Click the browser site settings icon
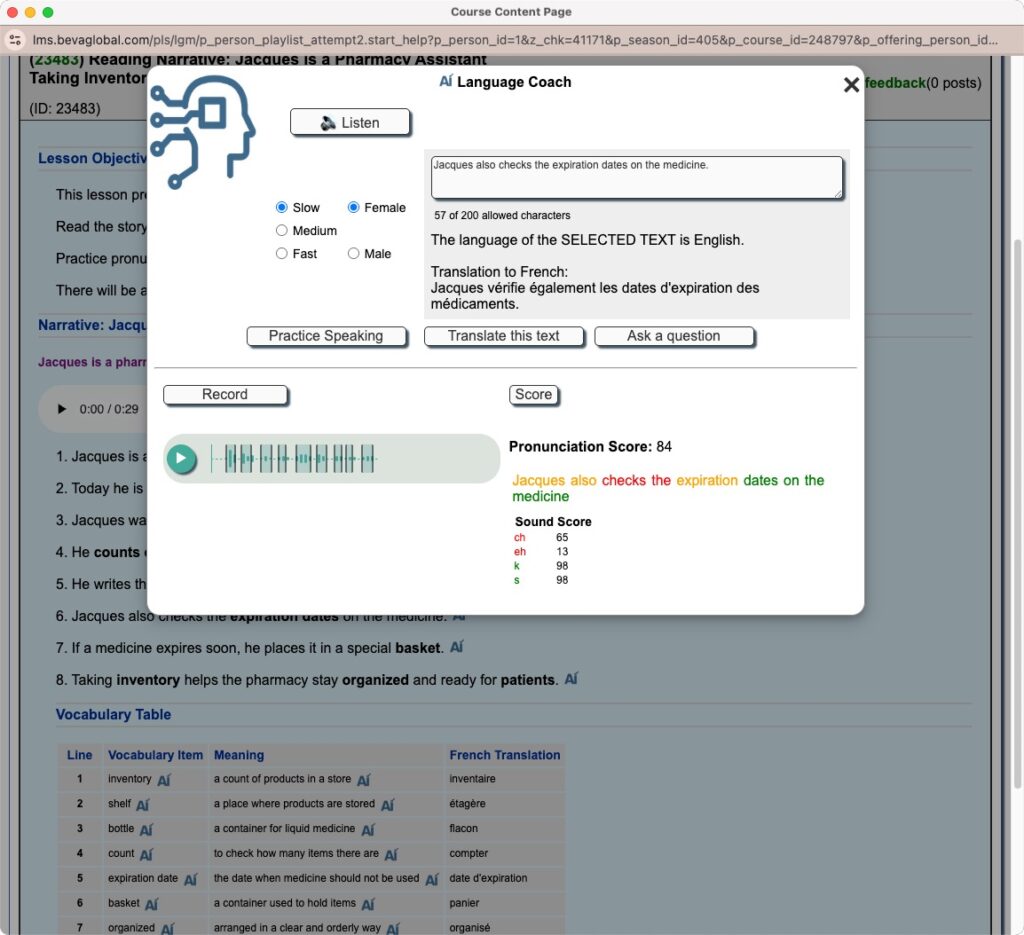This screenshot has width=1024, height=935. (x=15, y=40)
